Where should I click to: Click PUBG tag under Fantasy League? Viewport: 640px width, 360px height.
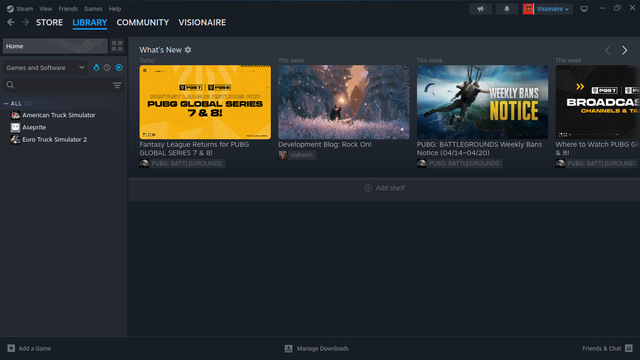[x=187, y=164]
